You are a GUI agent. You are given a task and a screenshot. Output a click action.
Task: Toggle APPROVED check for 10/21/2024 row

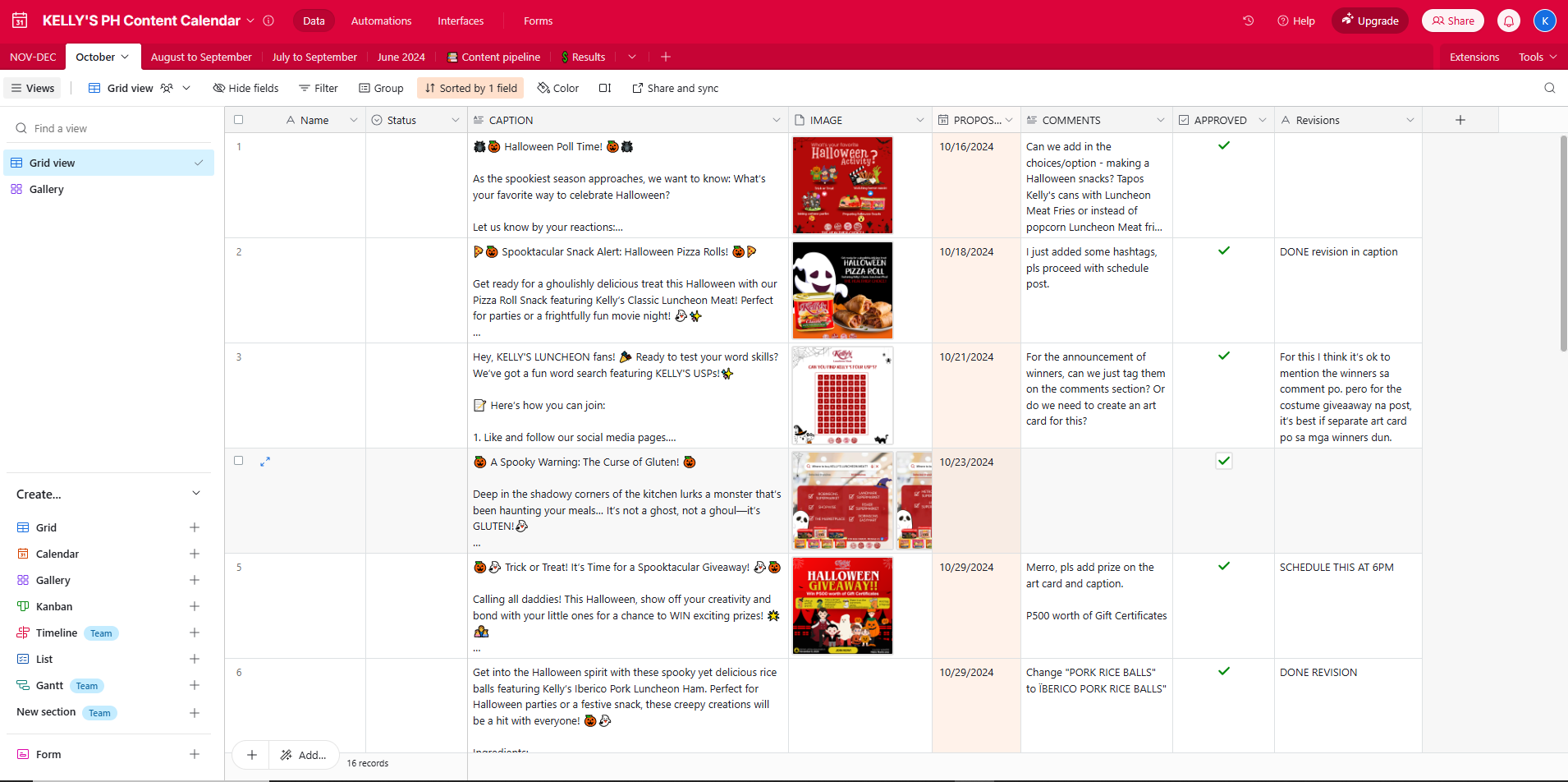pyautogui.click(x=1224, y=356)
